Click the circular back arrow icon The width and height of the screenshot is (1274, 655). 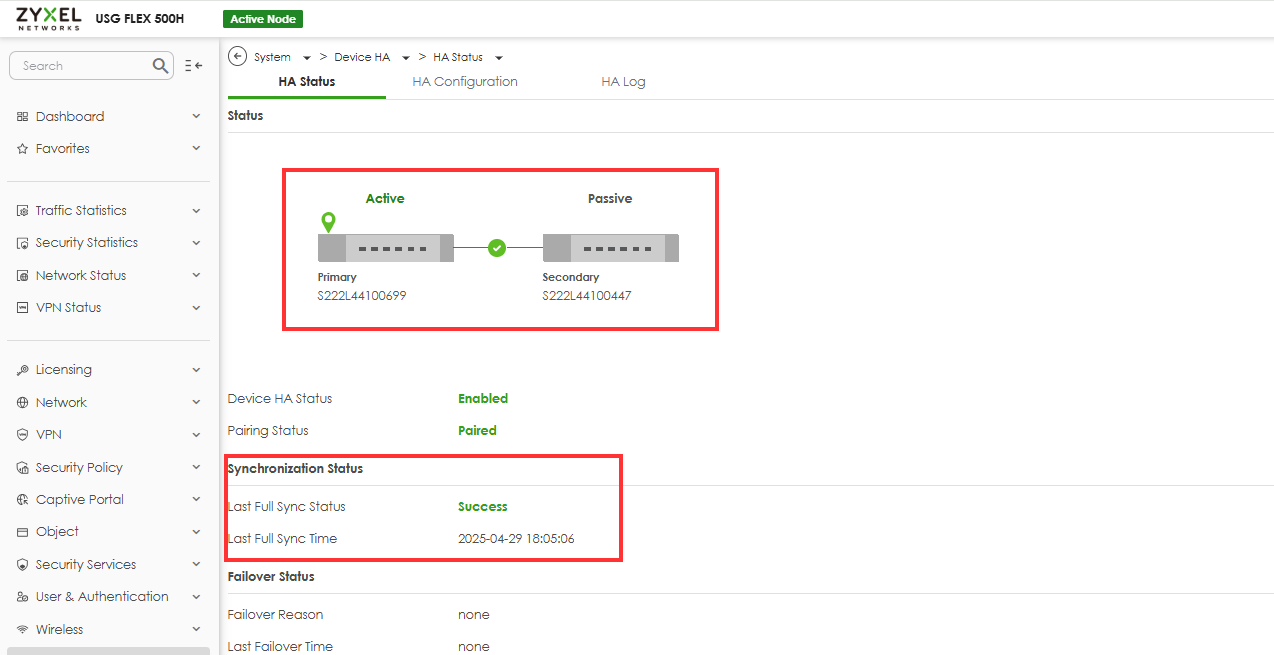(x=238, y=56)
